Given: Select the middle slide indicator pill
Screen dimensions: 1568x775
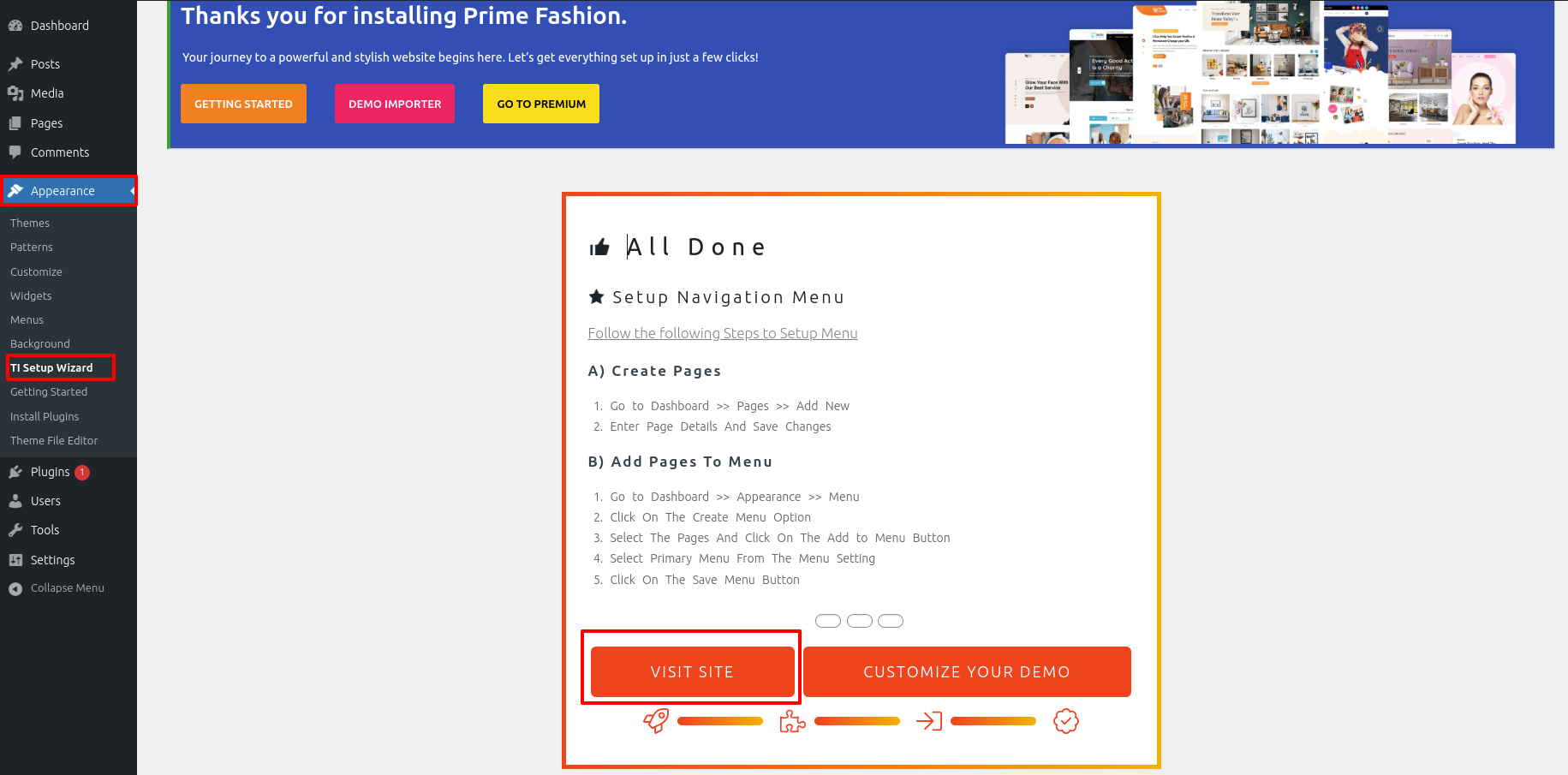Looking at the screenshot, I should pos(859,621).
